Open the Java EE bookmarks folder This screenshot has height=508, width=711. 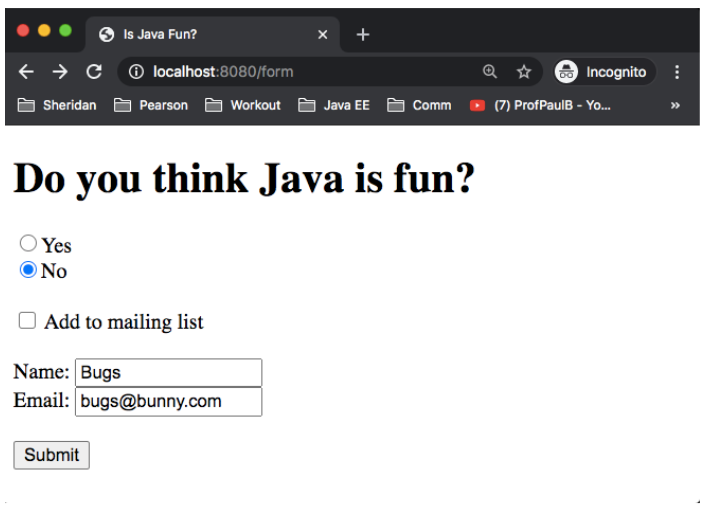334,106
